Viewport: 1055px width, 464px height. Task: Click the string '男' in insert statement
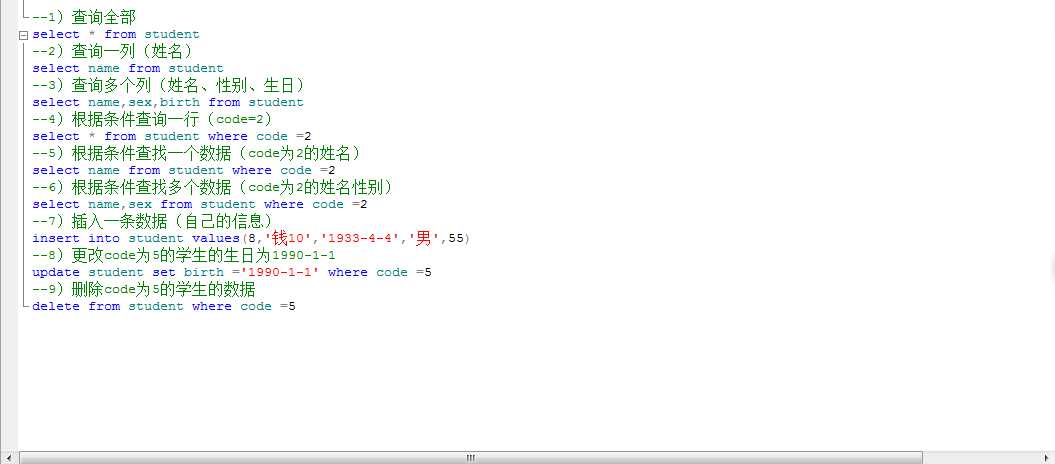coord(425,239)
